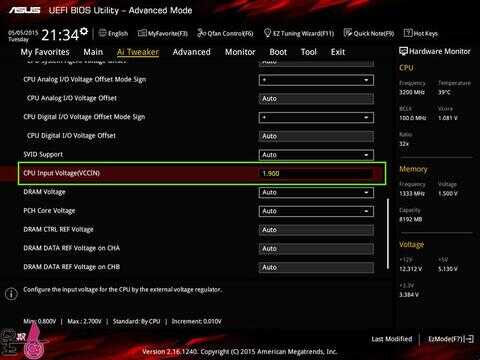Image resolution: width=480 pixels, height=360 pixels.
Task: Click the CPU Digital I/O Voltage Offset field
Action: click(x=316, y=136)
